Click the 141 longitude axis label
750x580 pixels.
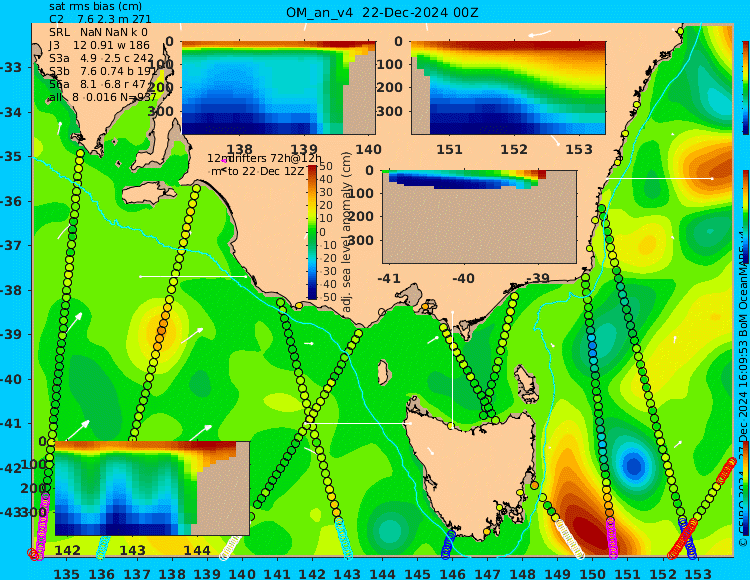click(x=277, y=573)
